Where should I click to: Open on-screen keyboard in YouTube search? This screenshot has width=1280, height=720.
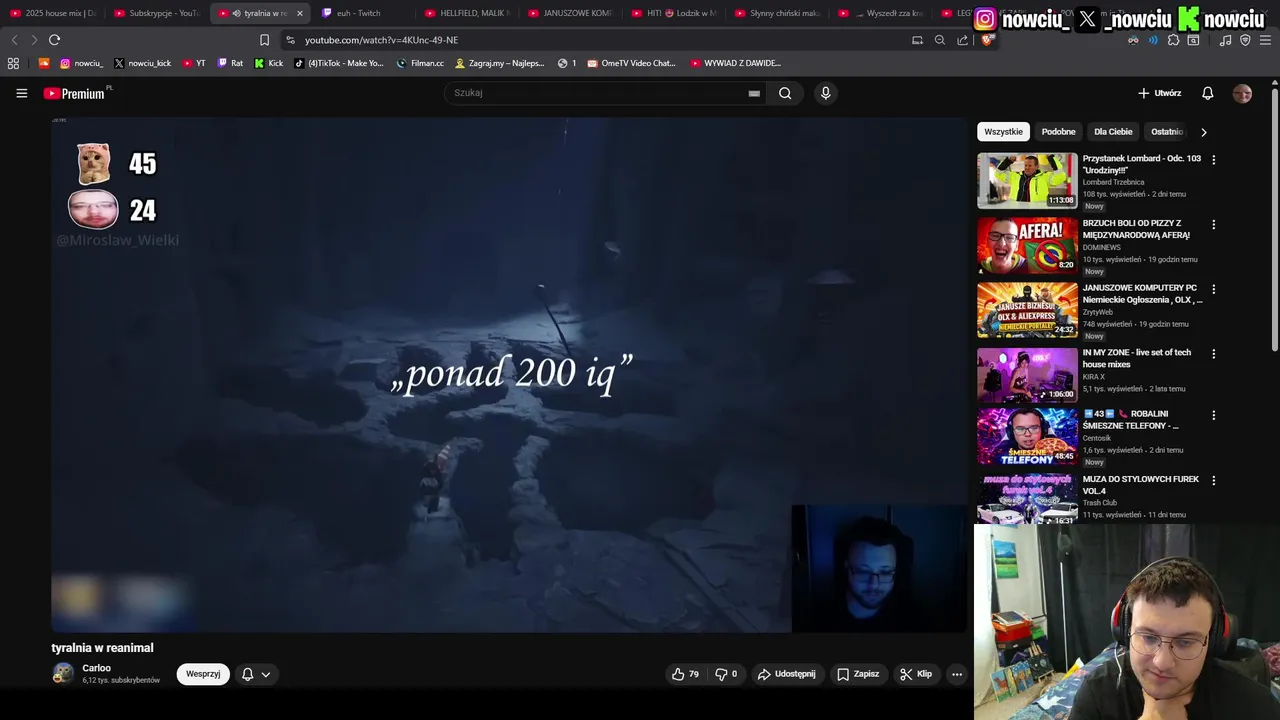pyautogui.click(x=754, y=93)
